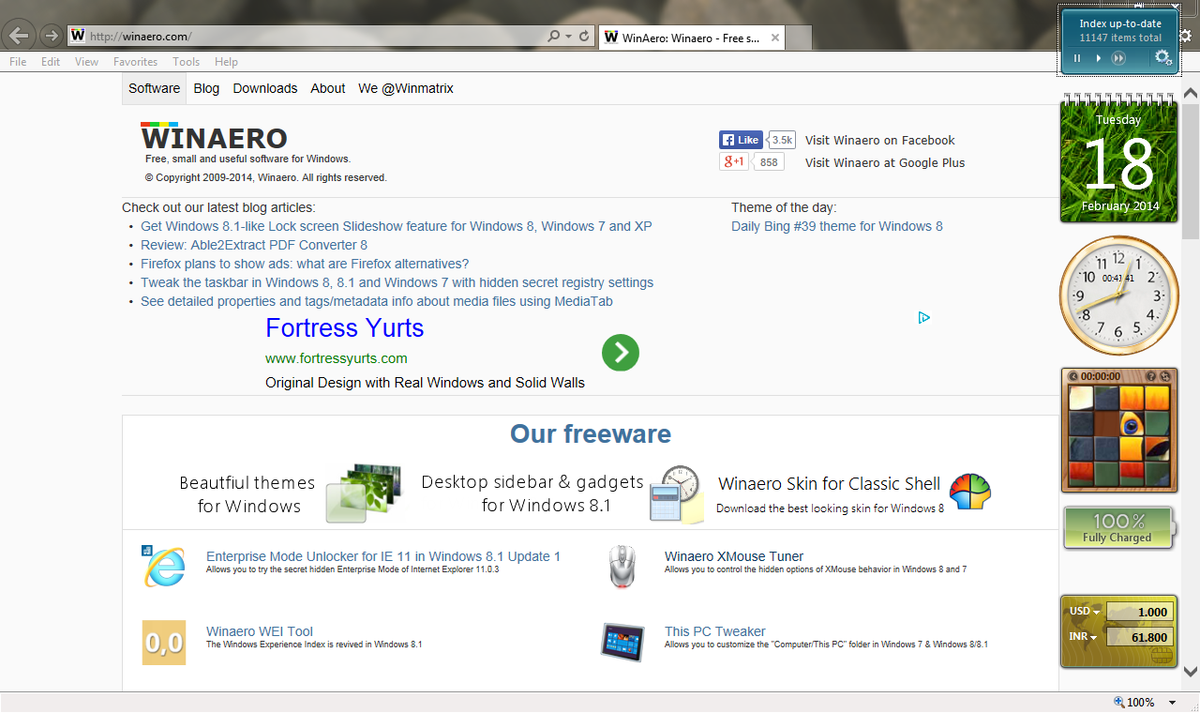This screenshot has height=713, width=1200.
Task: Open the Winaero XMouse Tuner link
Action: [x=734, y=556]
